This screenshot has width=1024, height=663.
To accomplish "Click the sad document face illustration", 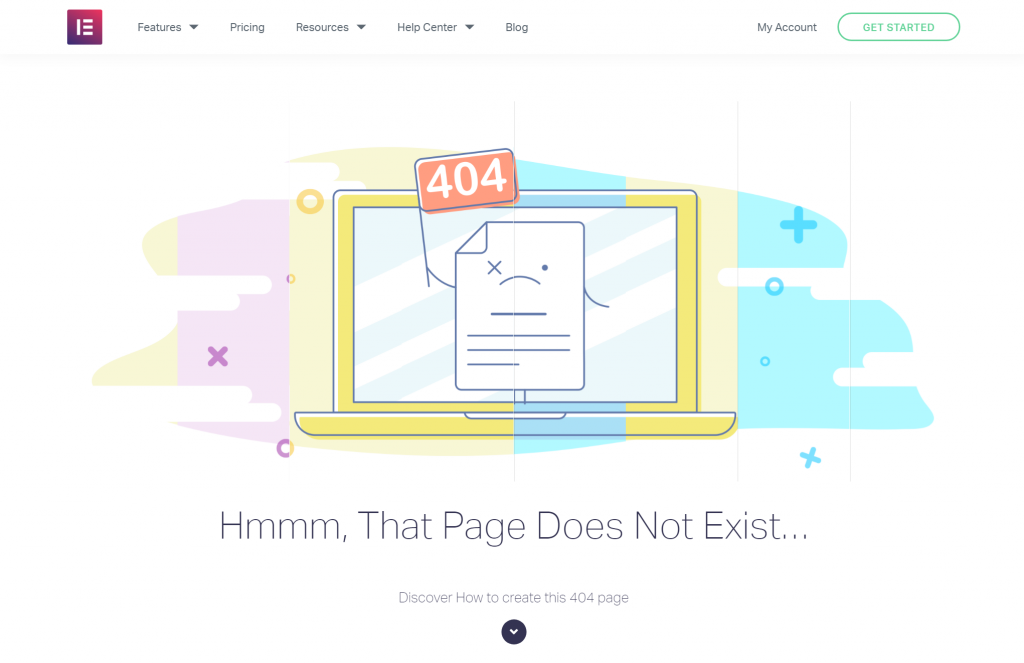I will click(x=520, y=306).
